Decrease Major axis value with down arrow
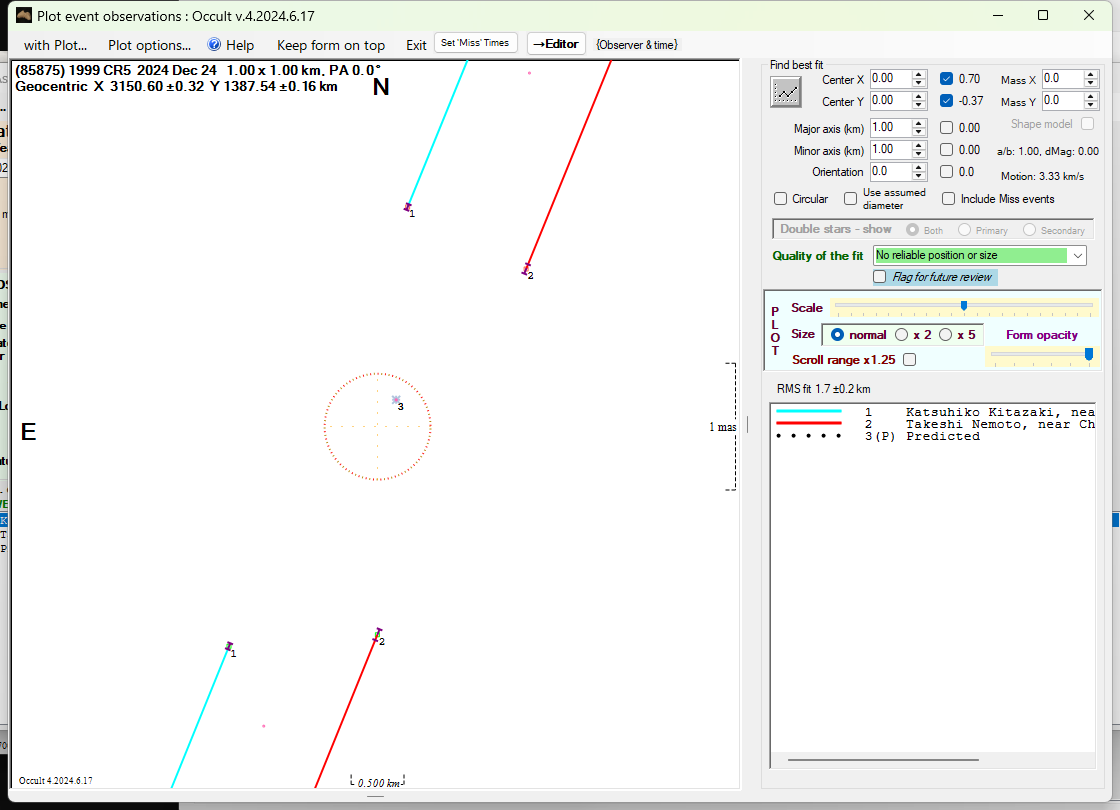This screenshot has height=810, width=1120. click(919, 132)
